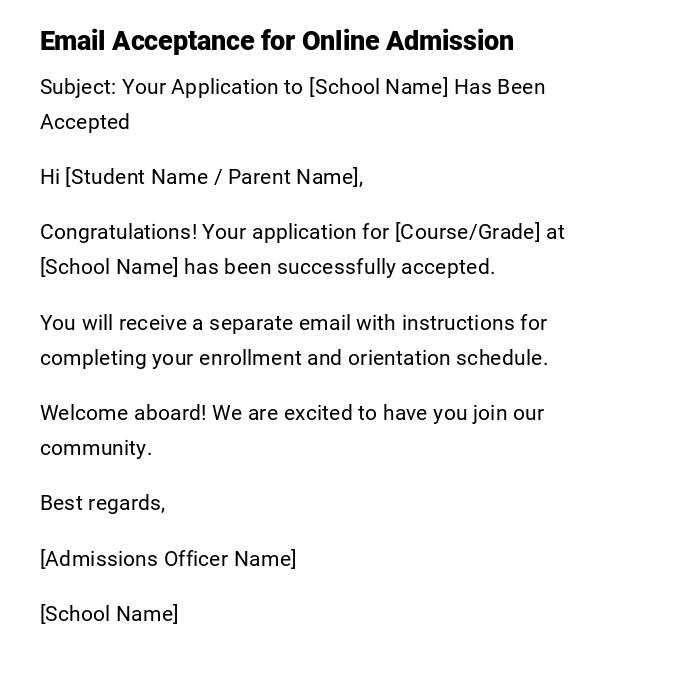Click the "Best regards," closing line

click(x=102, y=503)
